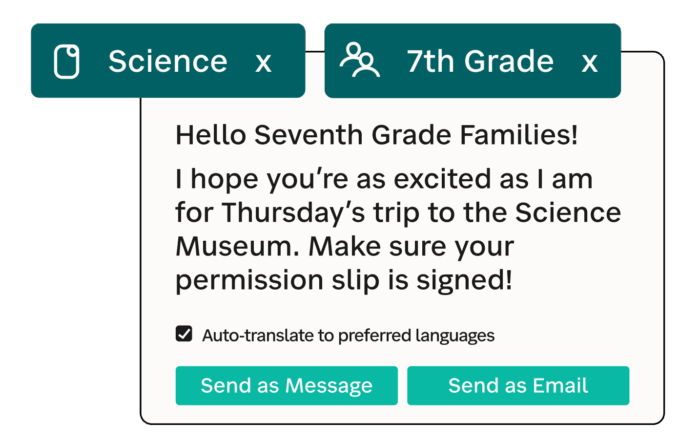Remove the 7th Grade tag with its x
Image resolution: width=700 pixels, height=443 pixels.
[x=590, y=62]
